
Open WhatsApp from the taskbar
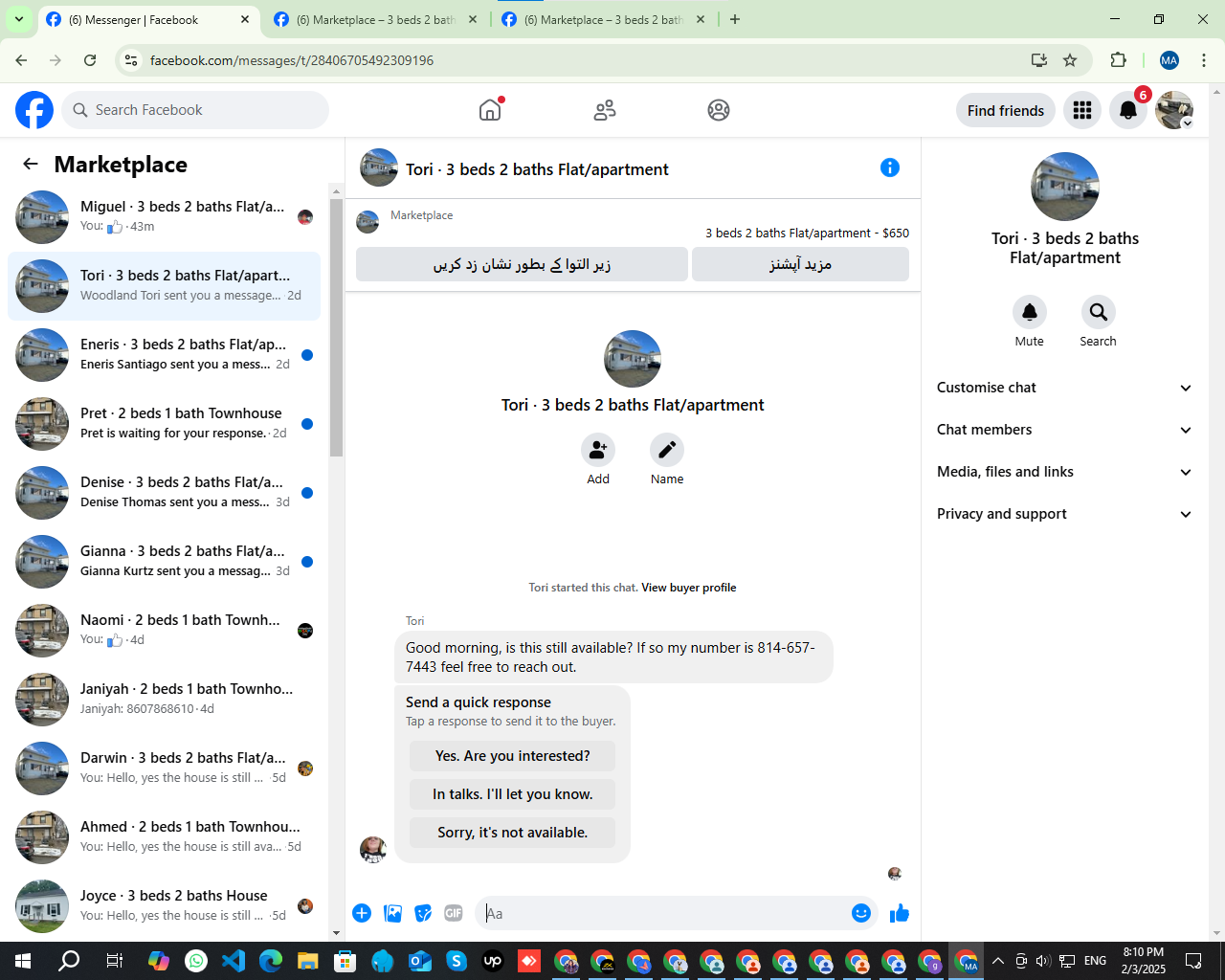(x=196, y=961)
